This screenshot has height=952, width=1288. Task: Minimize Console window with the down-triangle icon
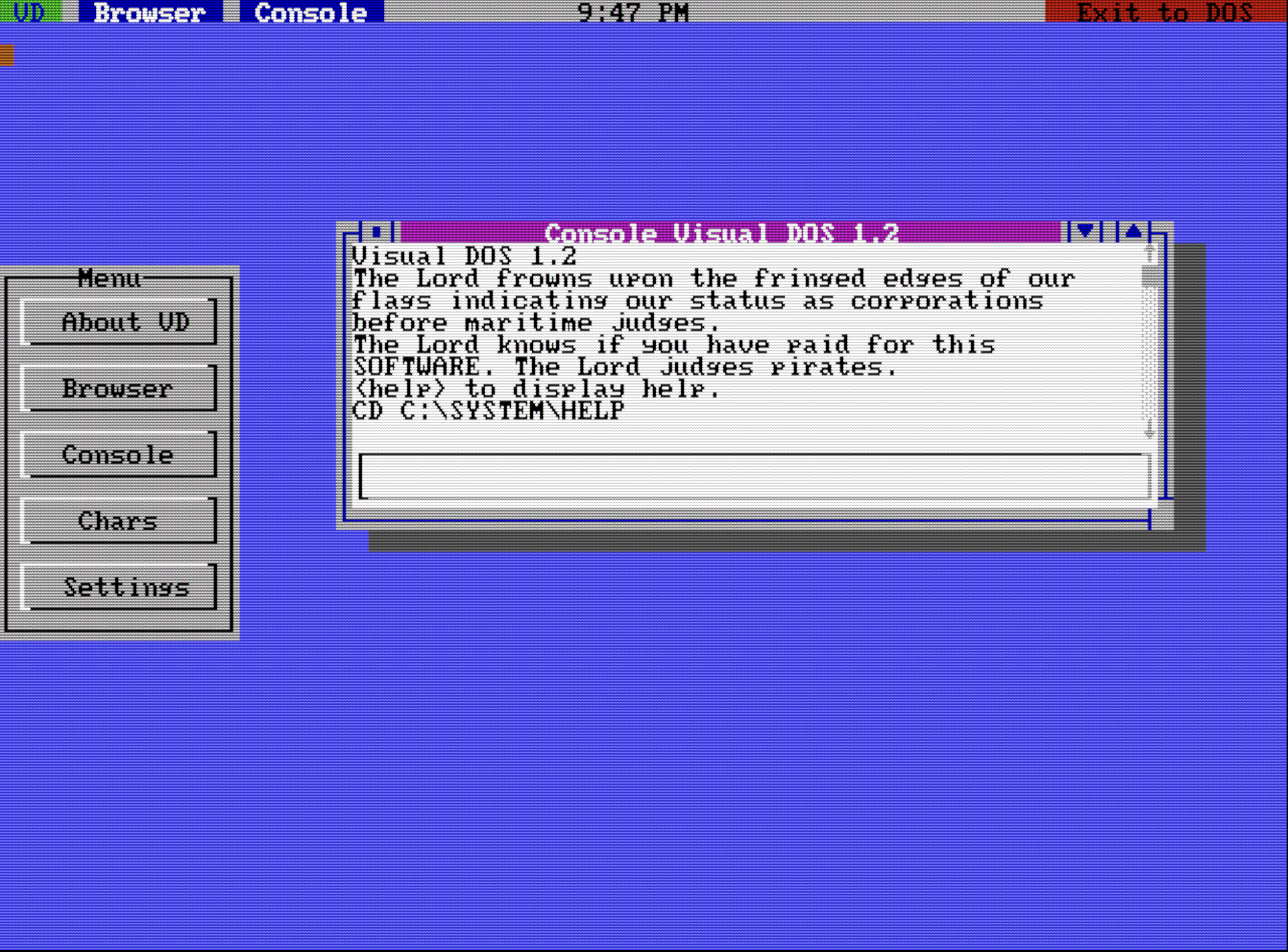(x=1085, y=232)
